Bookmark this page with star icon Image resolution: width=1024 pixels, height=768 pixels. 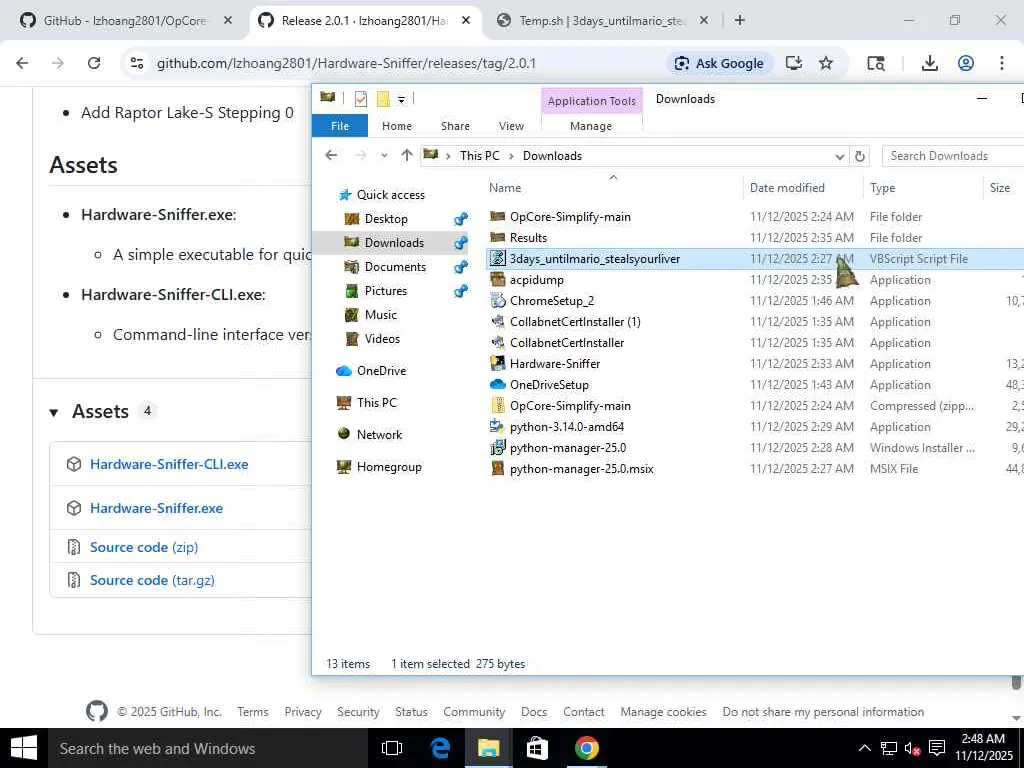click(x=826, y=63)
